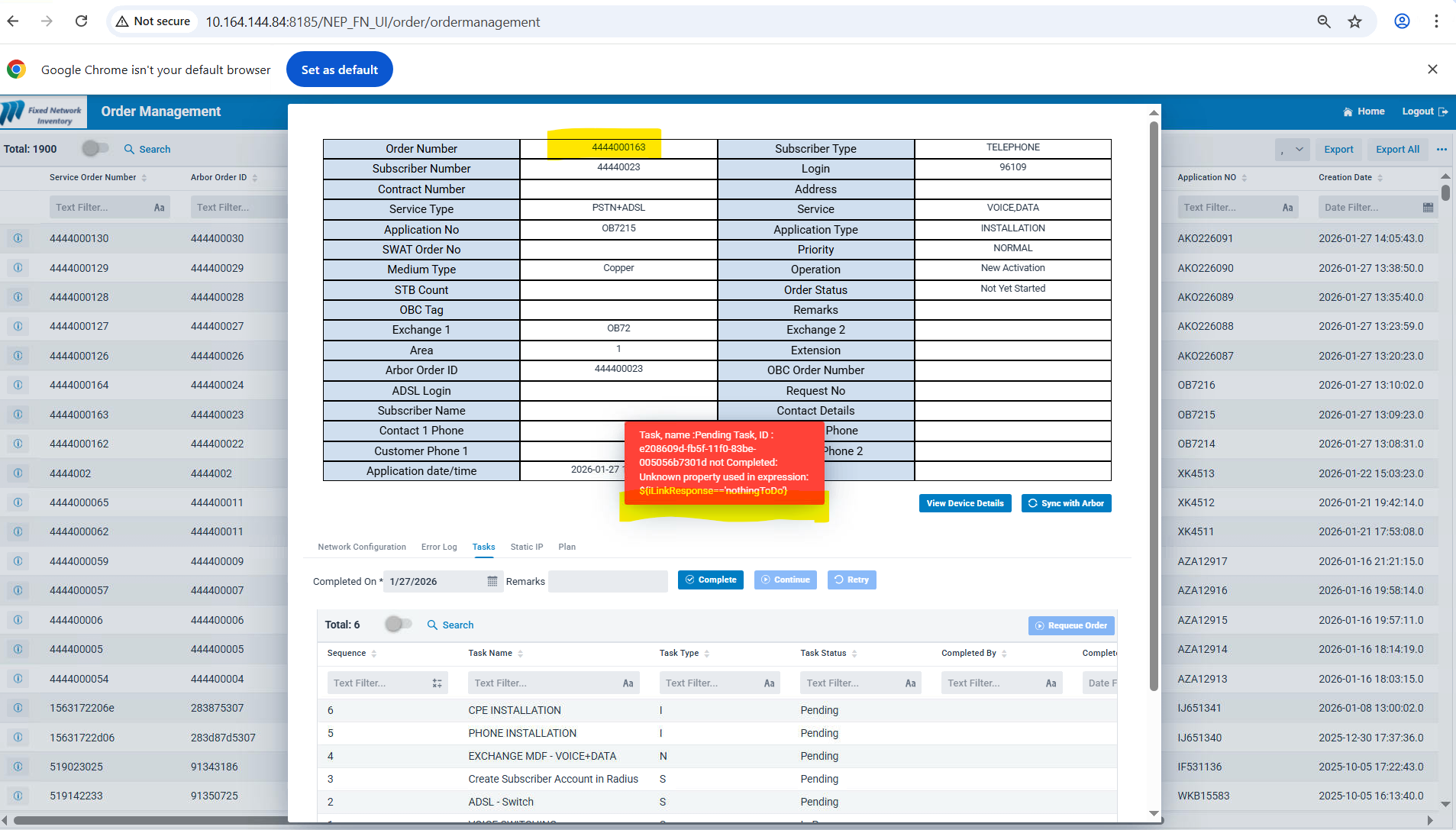1456x830 pixels.
Task: Click the info icon for order 519023025
Action: point(18,767)
